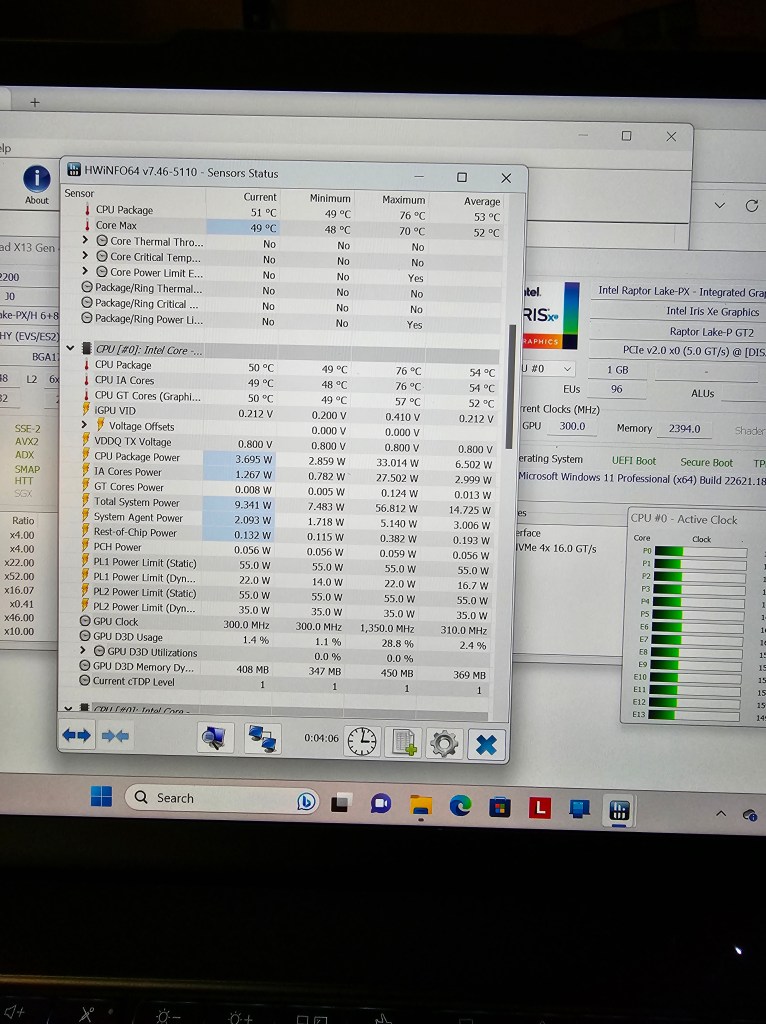Expand the Voltage Offsets row
Viewport: 766px width, 1024px height.
click(86, 425)
